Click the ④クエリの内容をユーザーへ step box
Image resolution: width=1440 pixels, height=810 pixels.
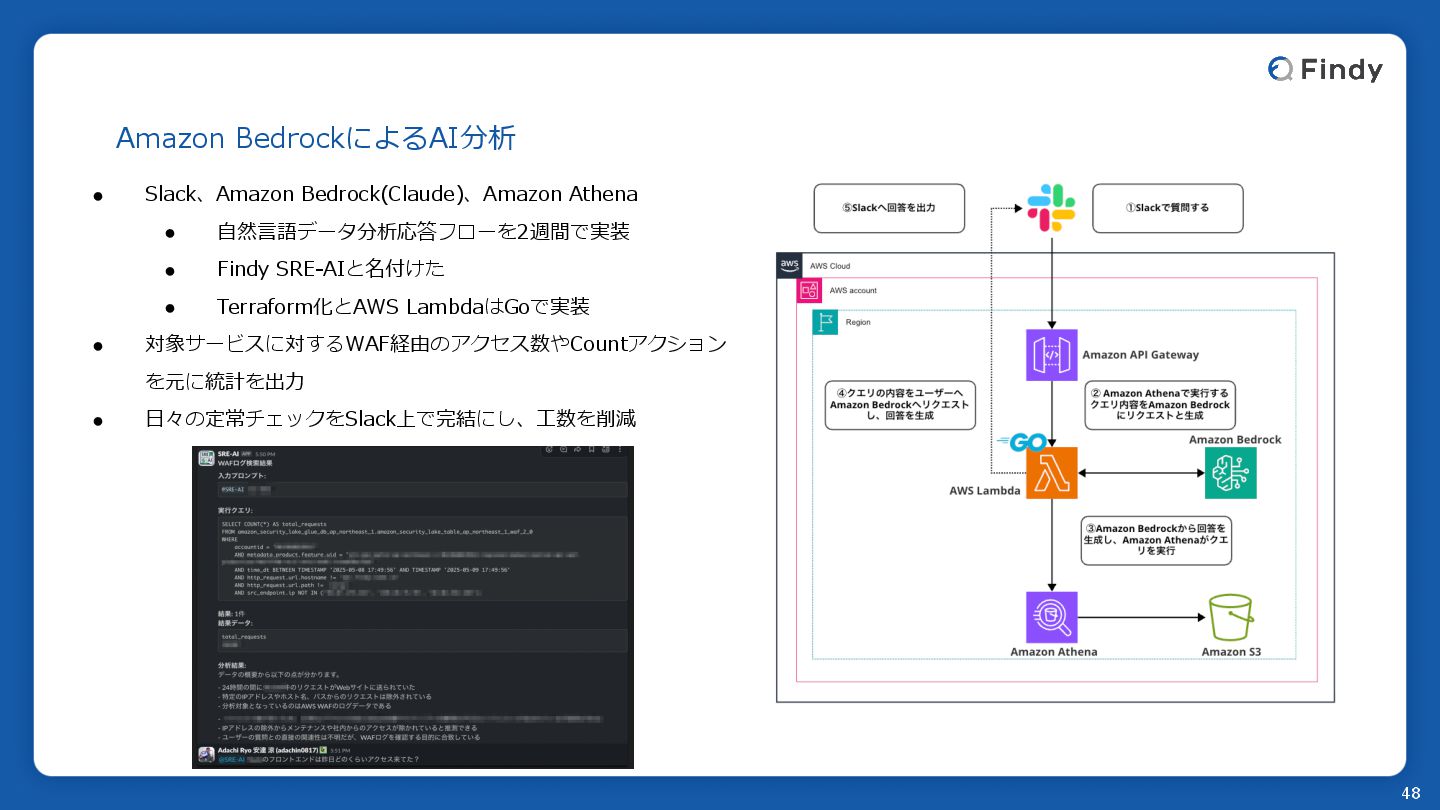click(x=900, y=405)
